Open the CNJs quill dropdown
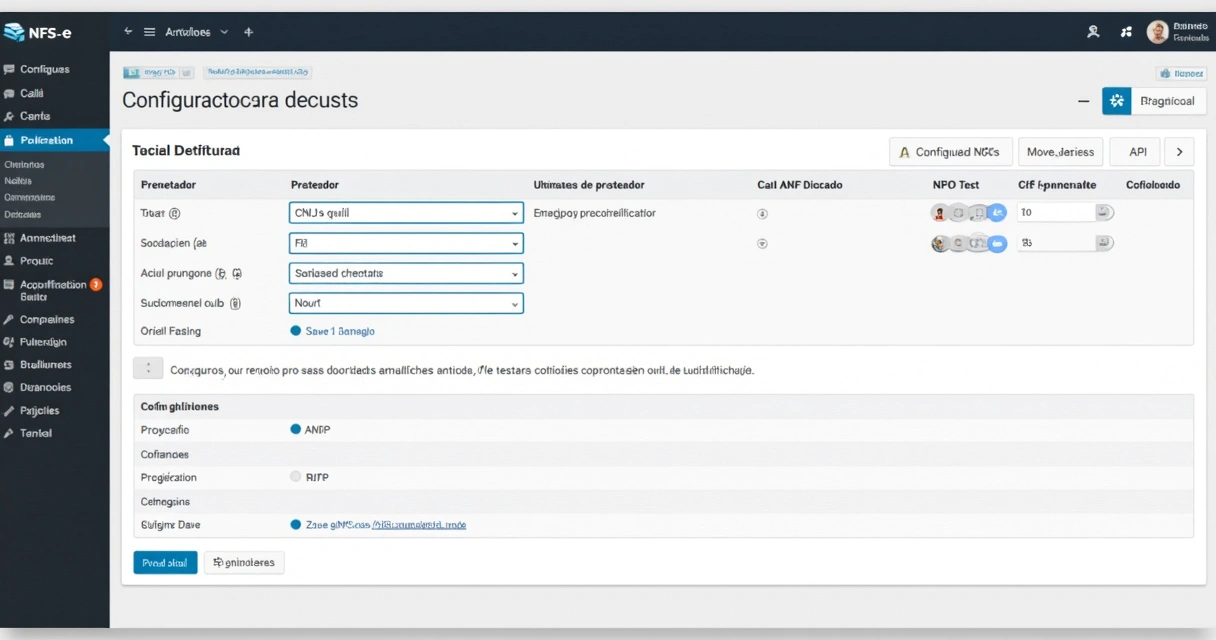Image resolution: width=1216 pixels, height=640 pixels. coord(405,212)
